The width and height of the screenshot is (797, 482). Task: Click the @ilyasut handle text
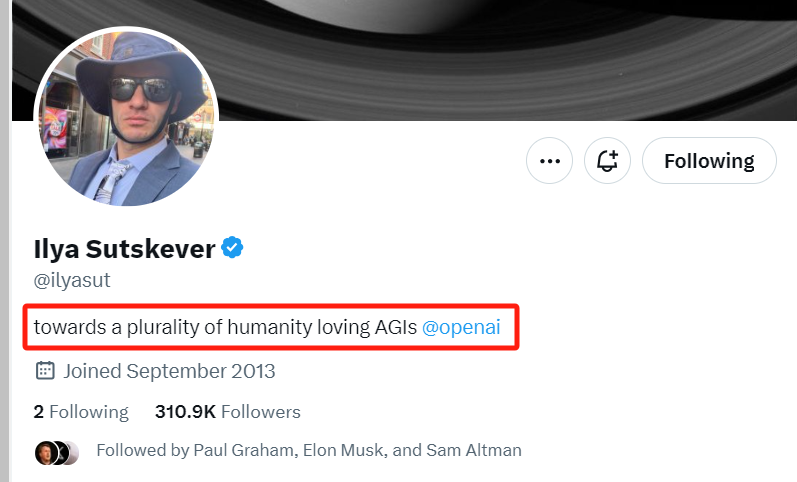[72, 280]
